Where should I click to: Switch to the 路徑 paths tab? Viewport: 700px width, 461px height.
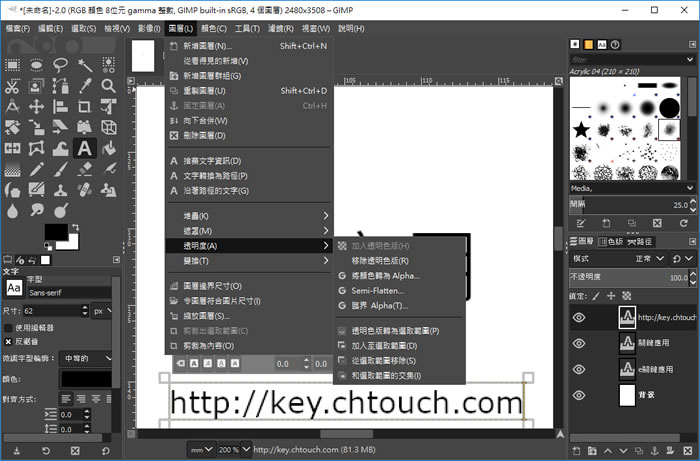639,241
